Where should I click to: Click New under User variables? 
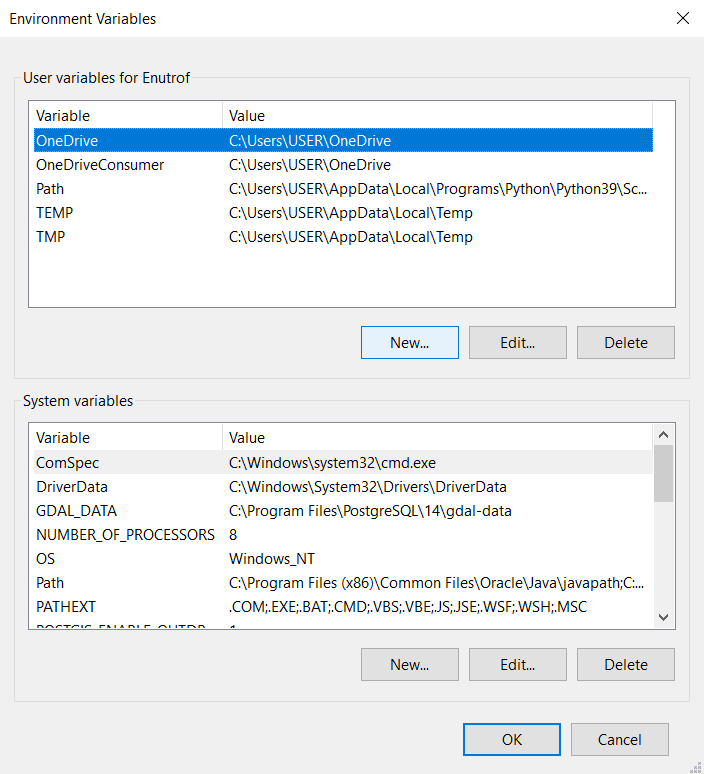pos(410,343)
